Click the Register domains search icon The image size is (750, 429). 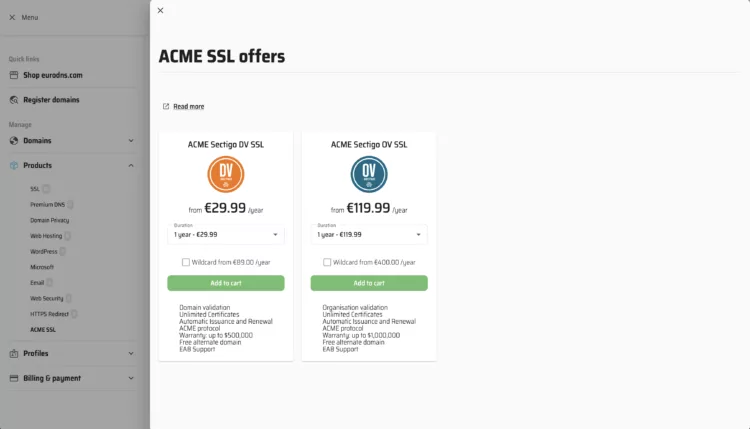14,100
